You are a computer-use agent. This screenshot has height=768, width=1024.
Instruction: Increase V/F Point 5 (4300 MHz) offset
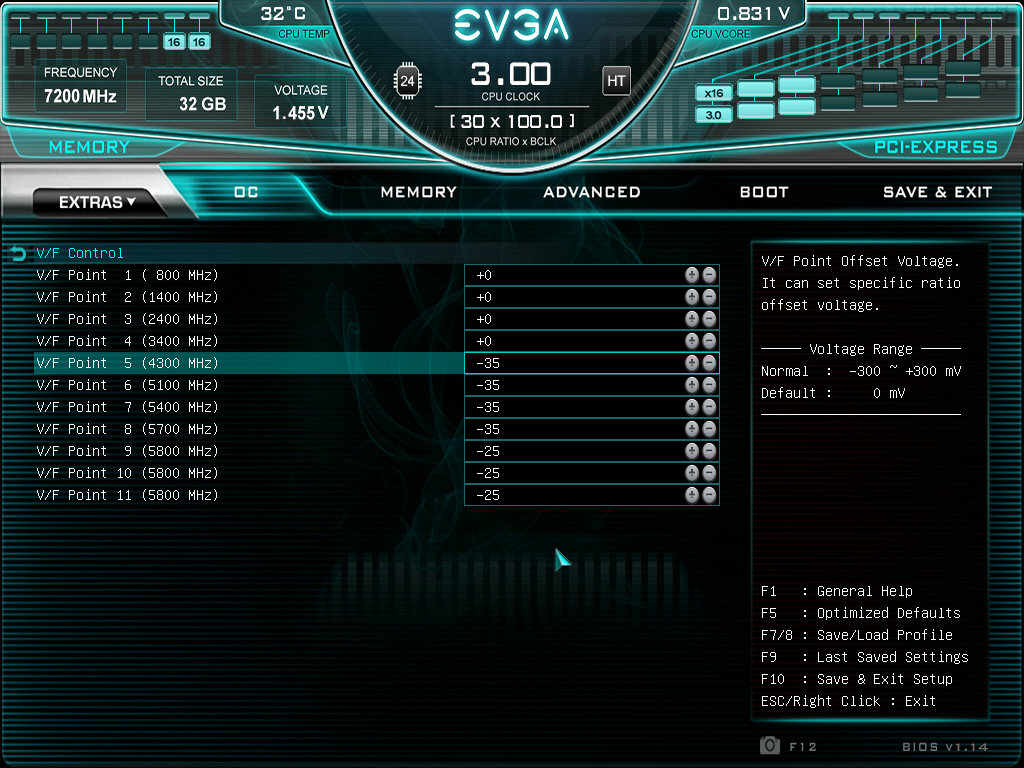point(692,363)
